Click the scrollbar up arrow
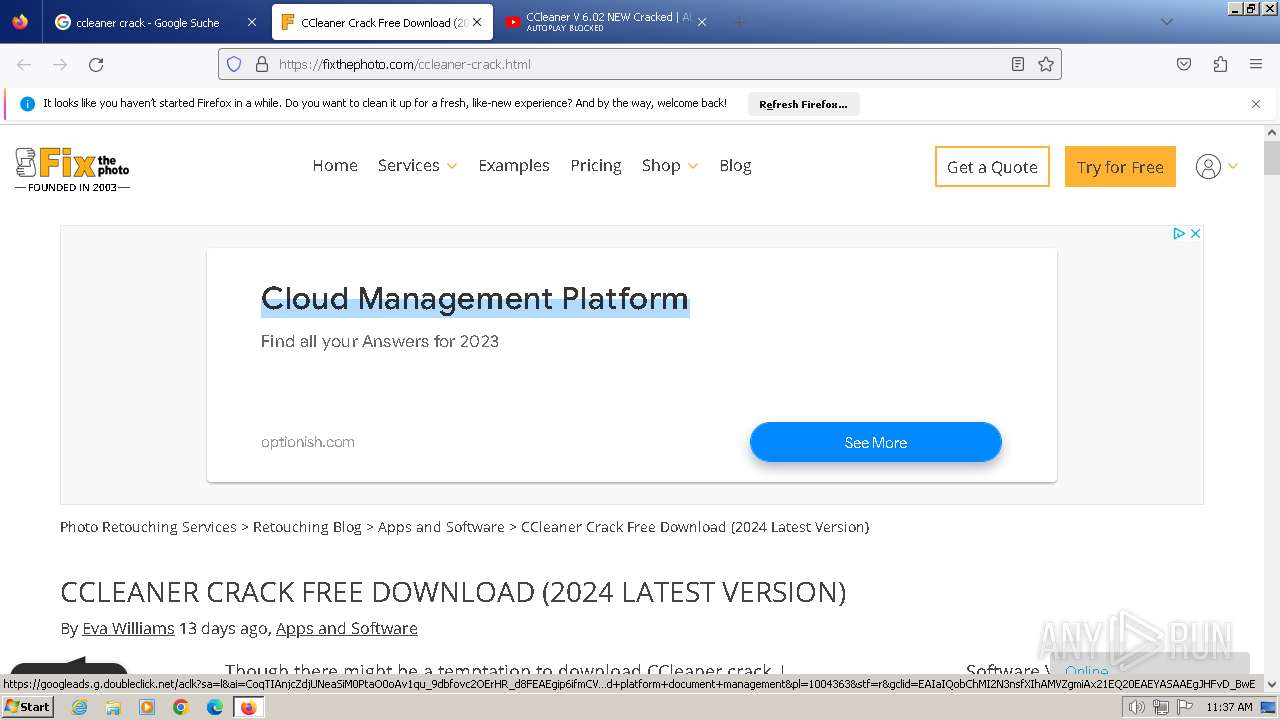This screenshot has height=720, width=1280. [x=1272, y=132]
